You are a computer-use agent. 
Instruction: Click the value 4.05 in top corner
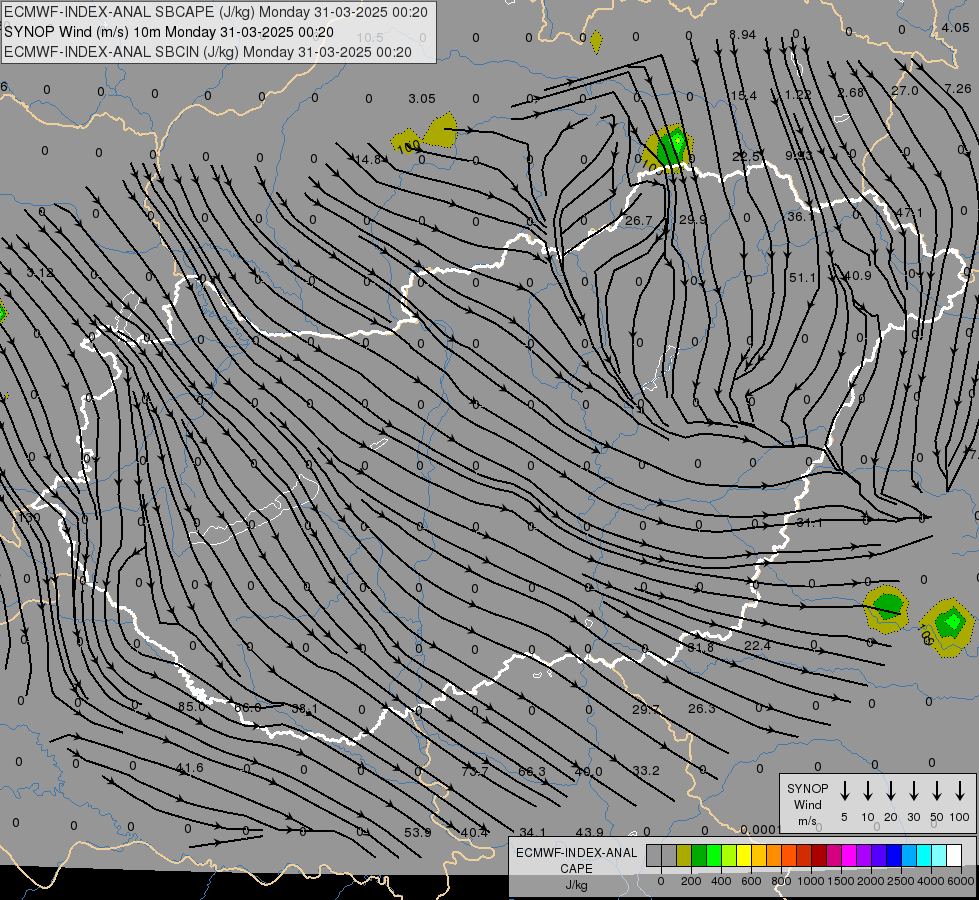coord(955,27)
